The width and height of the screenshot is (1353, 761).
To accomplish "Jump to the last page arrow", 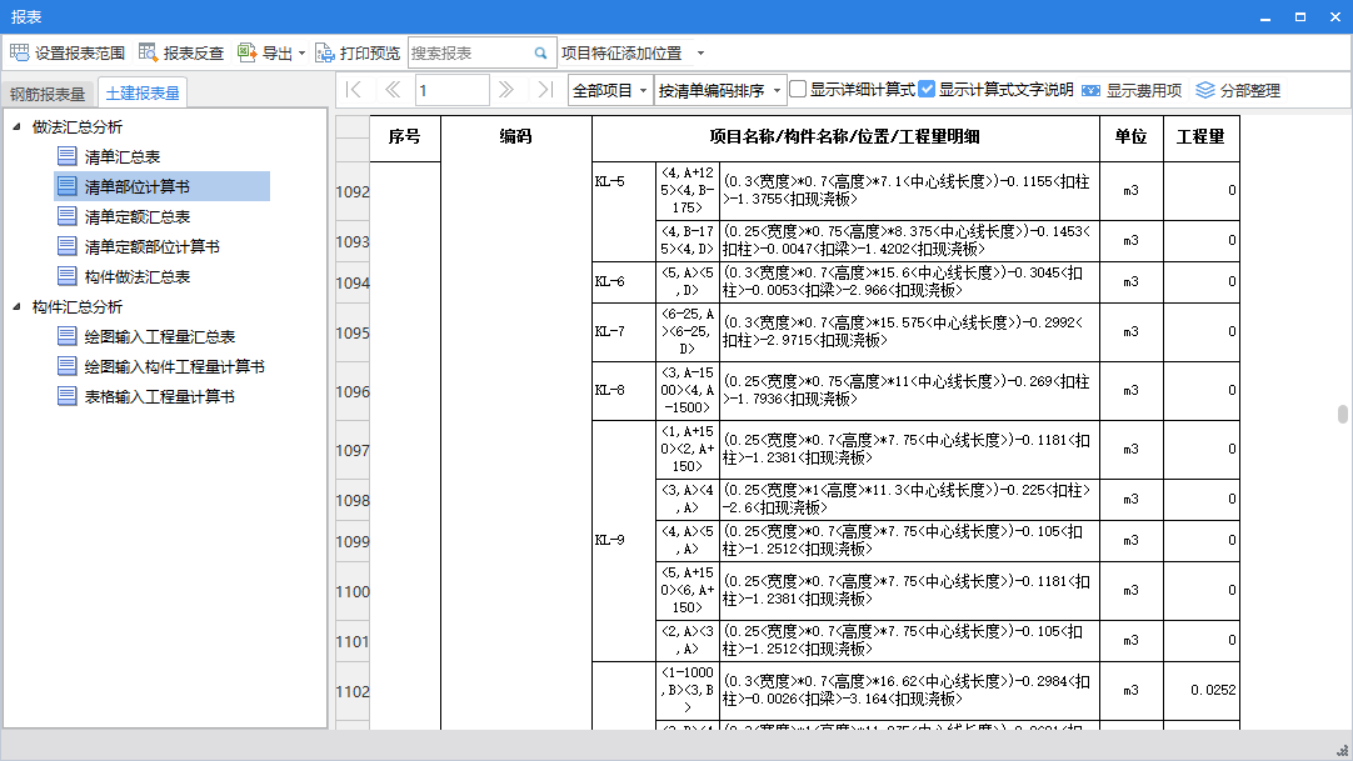I will pos(545,90).
